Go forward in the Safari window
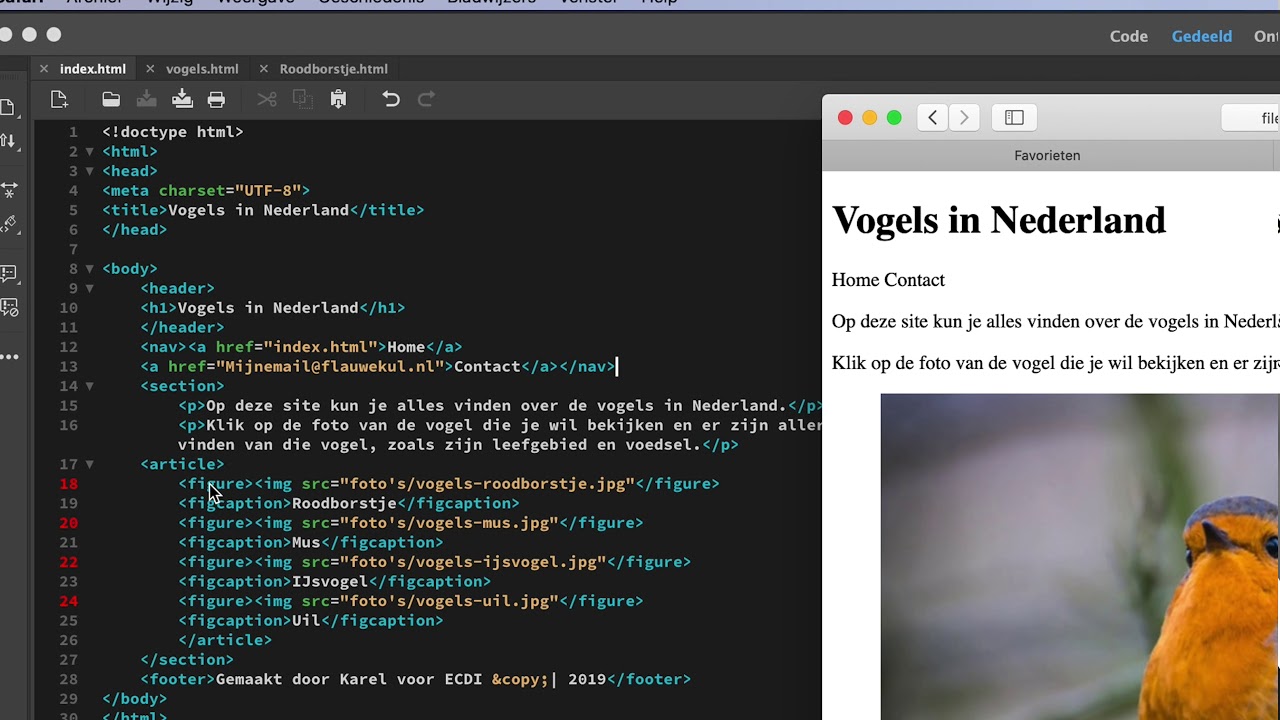 coord(964,118)
